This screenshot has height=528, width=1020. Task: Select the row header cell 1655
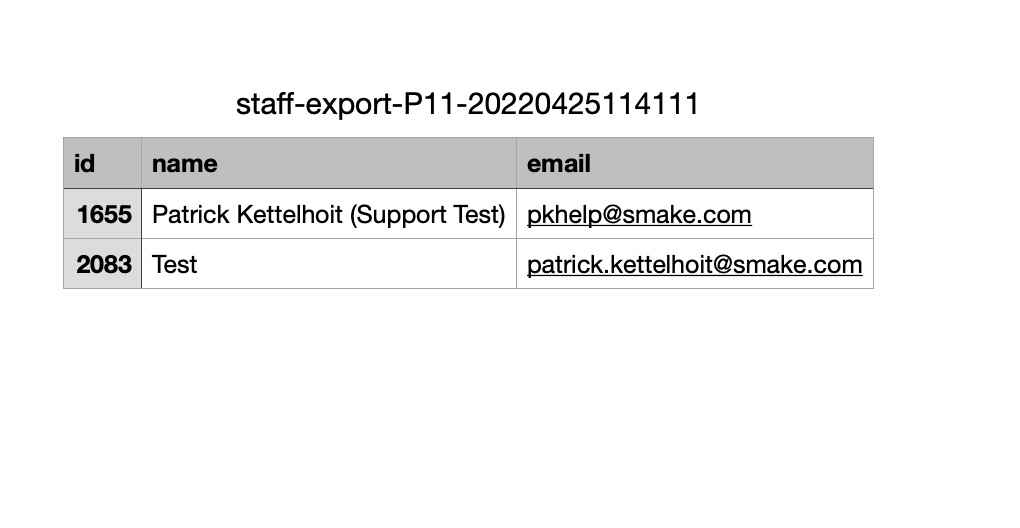[102, 214]
